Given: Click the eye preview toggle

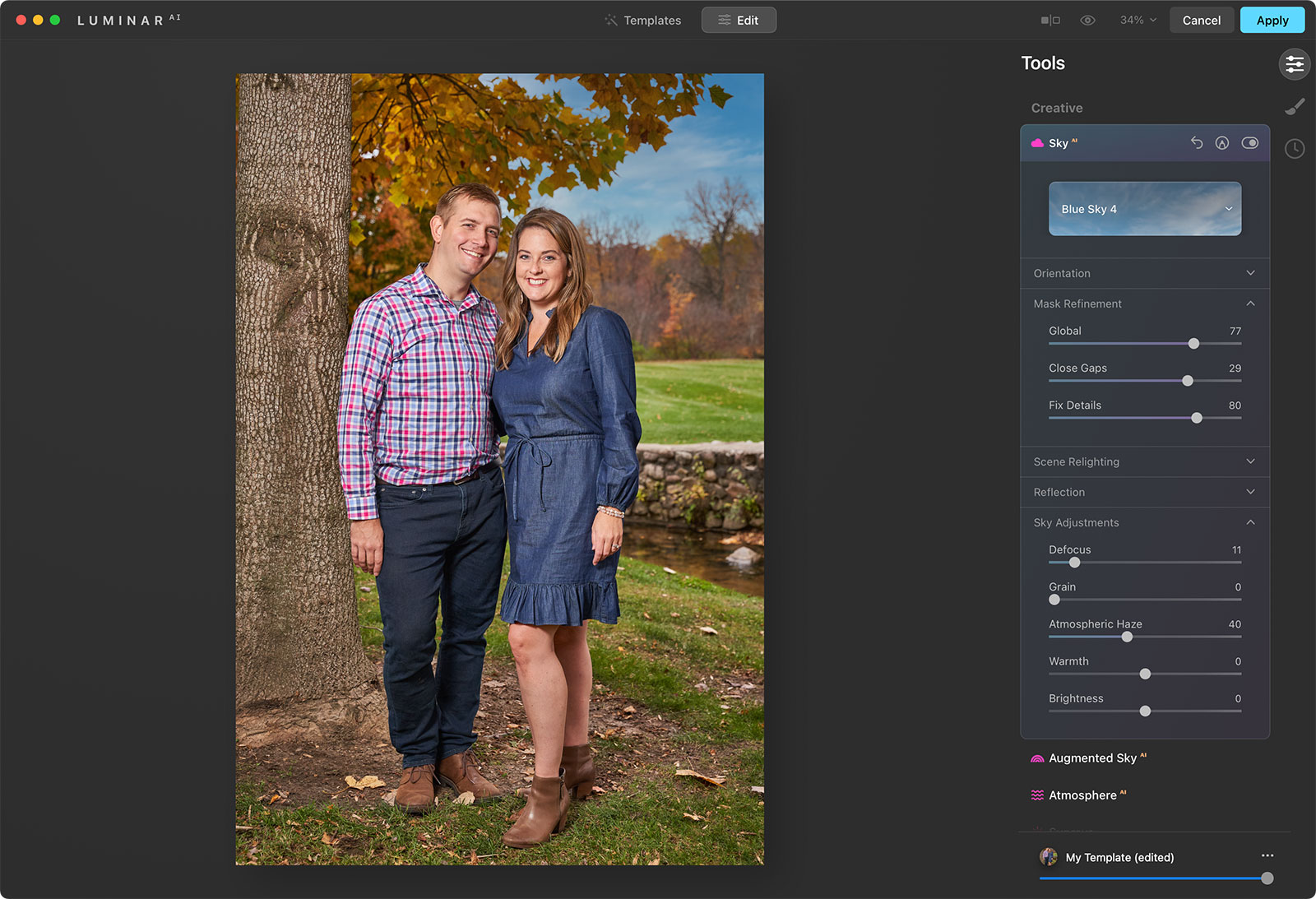Looking at the screenshot, I should coord(1087,21).
